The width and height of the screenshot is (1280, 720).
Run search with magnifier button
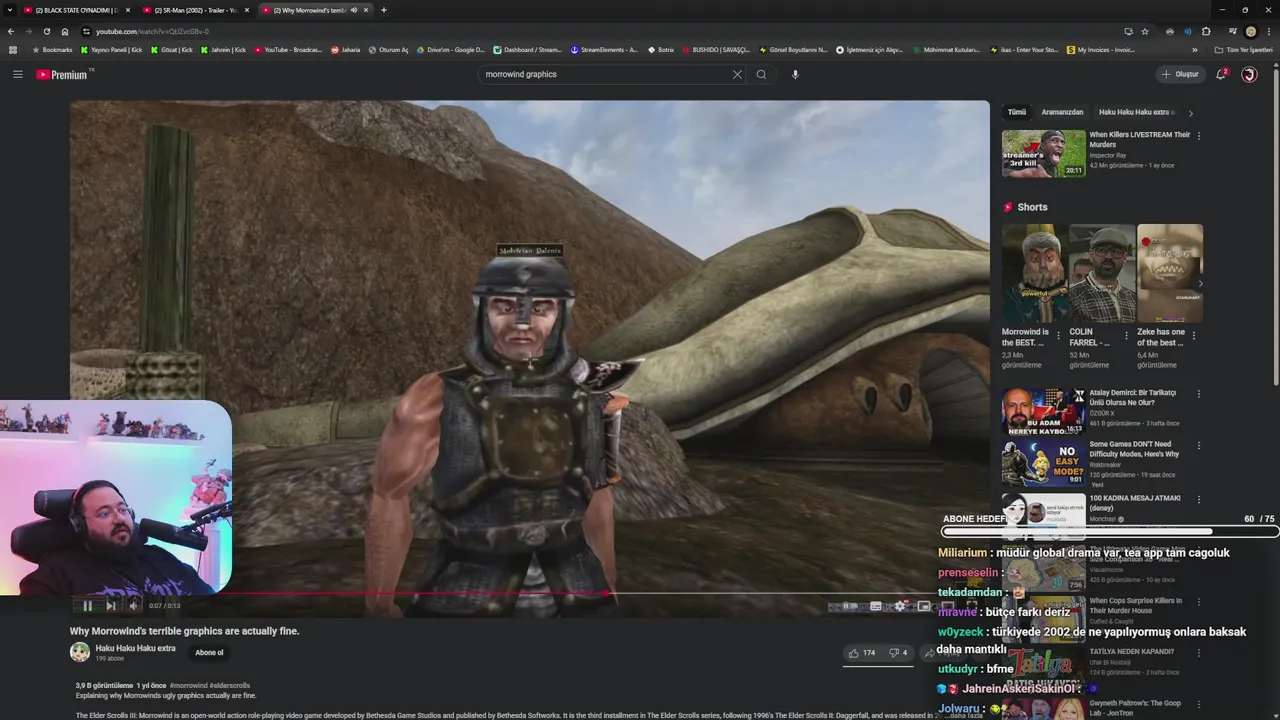click(761, 74)
